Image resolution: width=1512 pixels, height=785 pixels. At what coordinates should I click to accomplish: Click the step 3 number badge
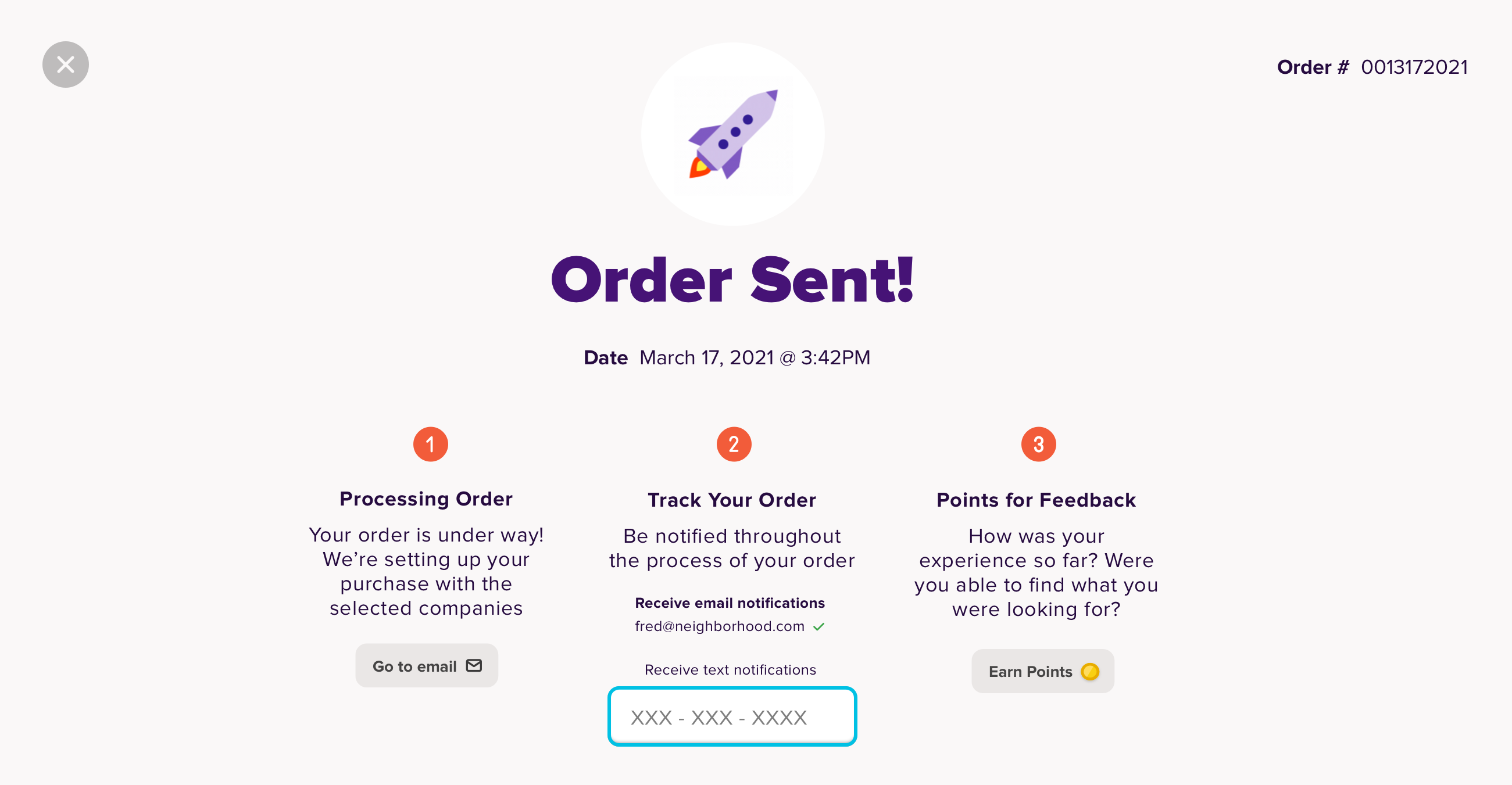[1038, 444]
